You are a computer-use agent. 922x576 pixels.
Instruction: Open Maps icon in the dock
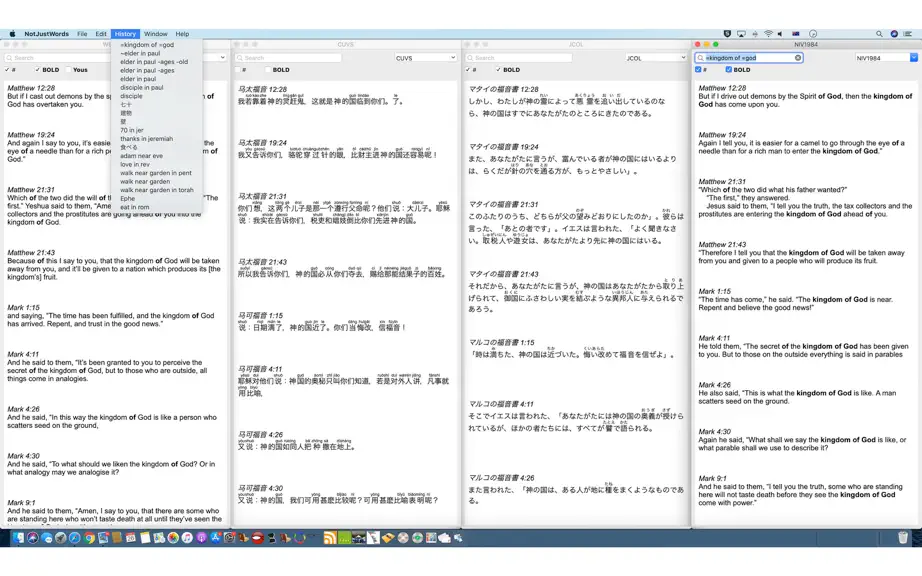[x=159, y=538]
